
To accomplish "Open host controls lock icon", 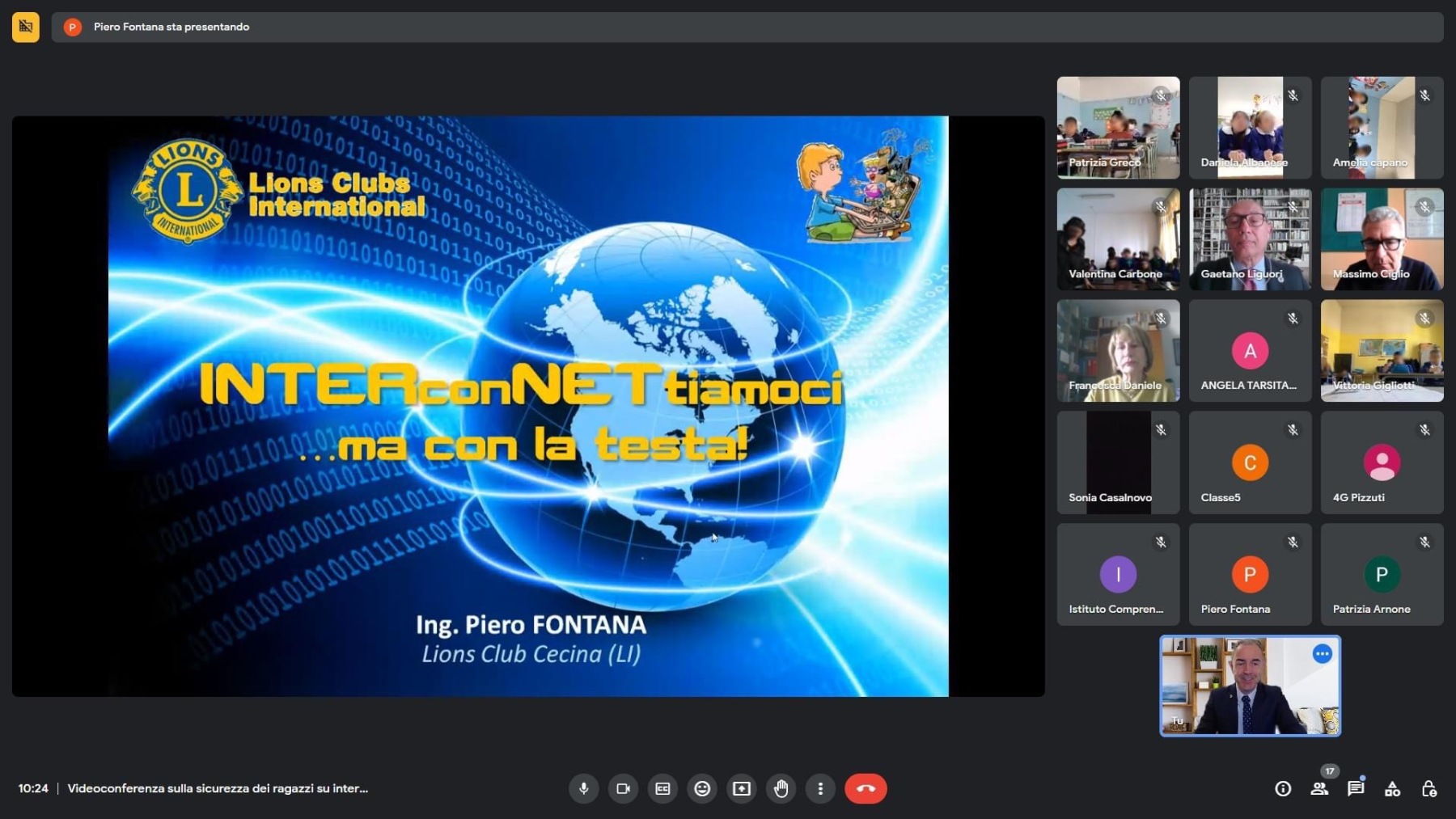I will point(1428,788).
